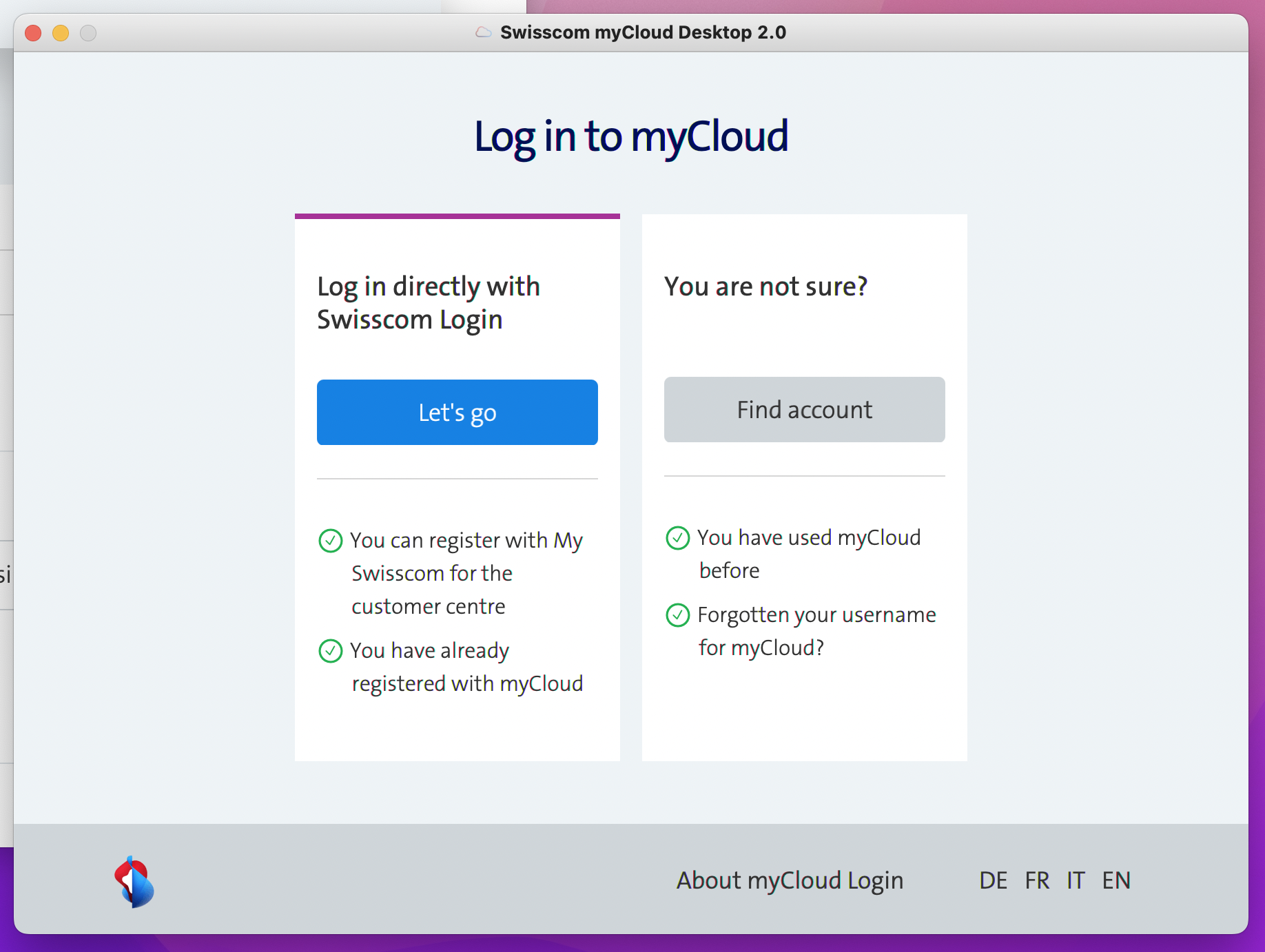Screen dimensions: 1265x952
Task: Open the About myCloud Login link
Action: click(789, 880)
